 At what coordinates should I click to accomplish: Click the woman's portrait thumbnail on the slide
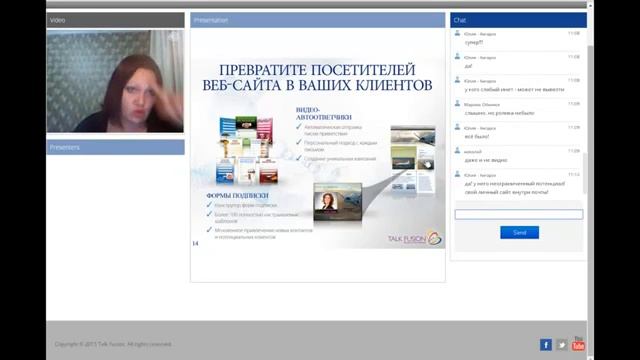tap(327, 202)
